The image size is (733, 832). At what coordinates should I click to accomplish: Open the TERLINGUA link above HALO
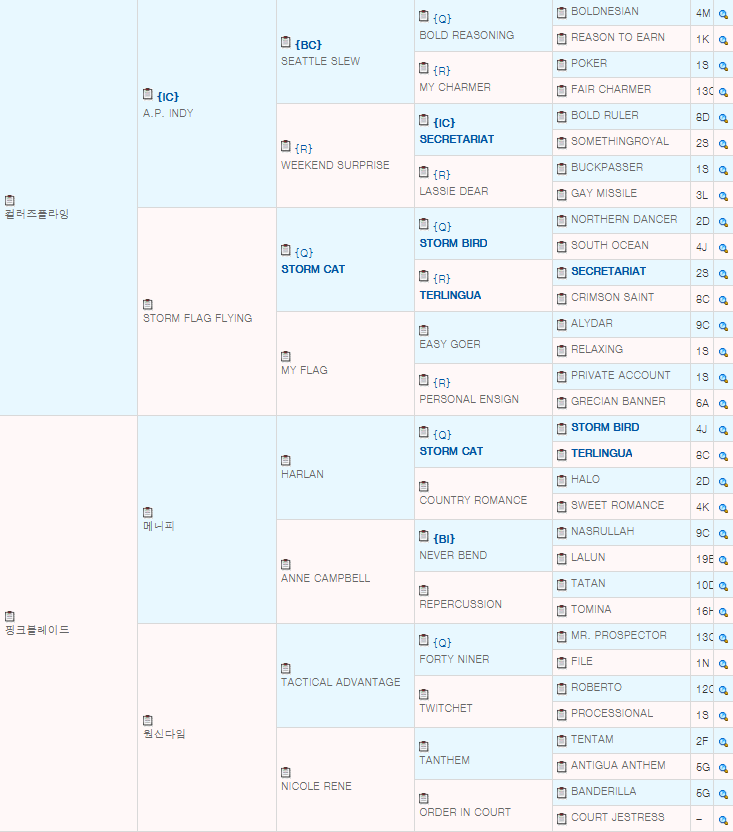tap(601, 453)
